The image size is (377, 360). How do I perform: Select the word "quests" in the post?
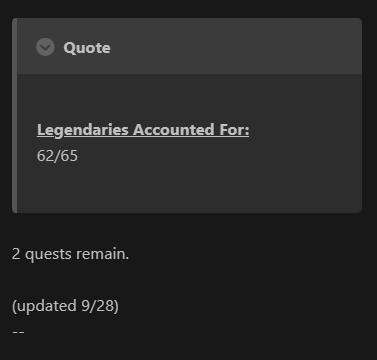pyautogui.click(x=48, y=255)
